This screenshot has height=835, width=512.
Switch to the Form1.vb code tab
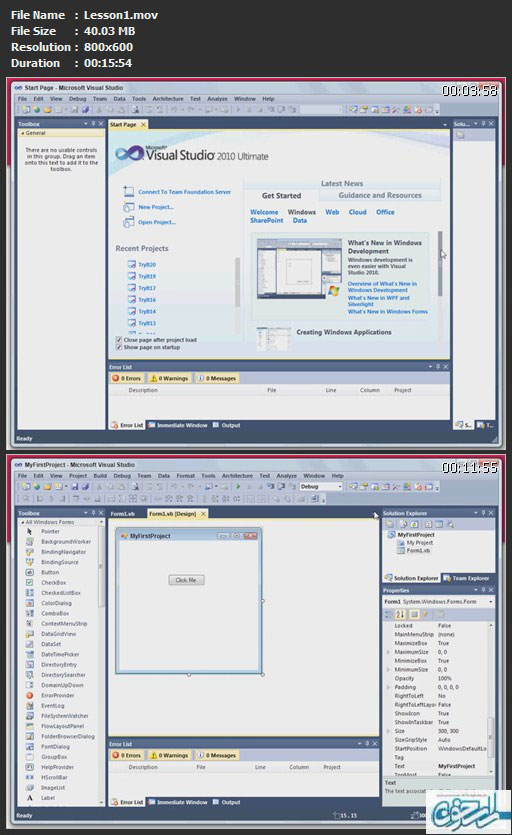pos(123,514)
